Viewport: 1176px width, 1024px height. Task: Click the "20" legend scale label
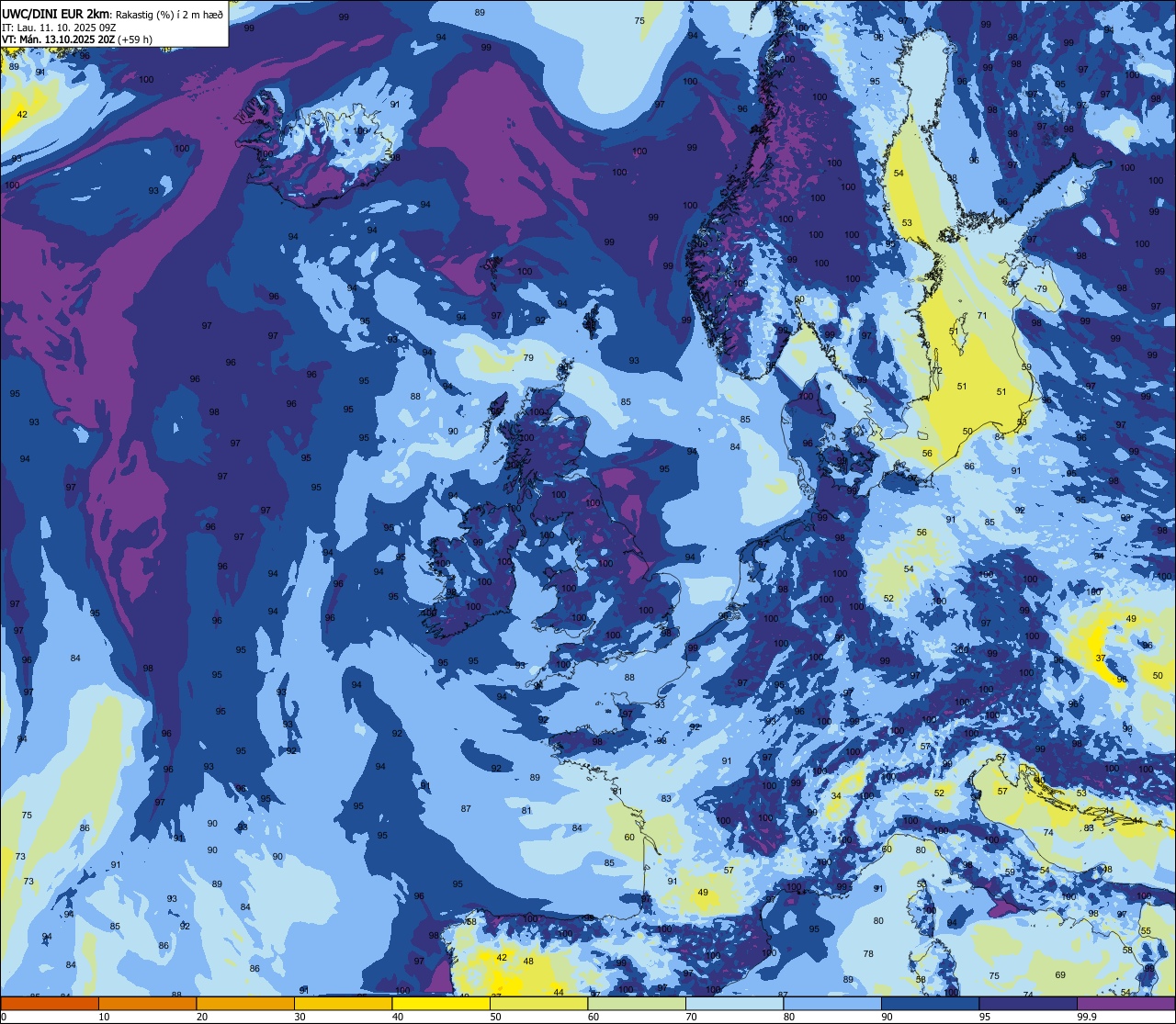tap(202, 1017)
